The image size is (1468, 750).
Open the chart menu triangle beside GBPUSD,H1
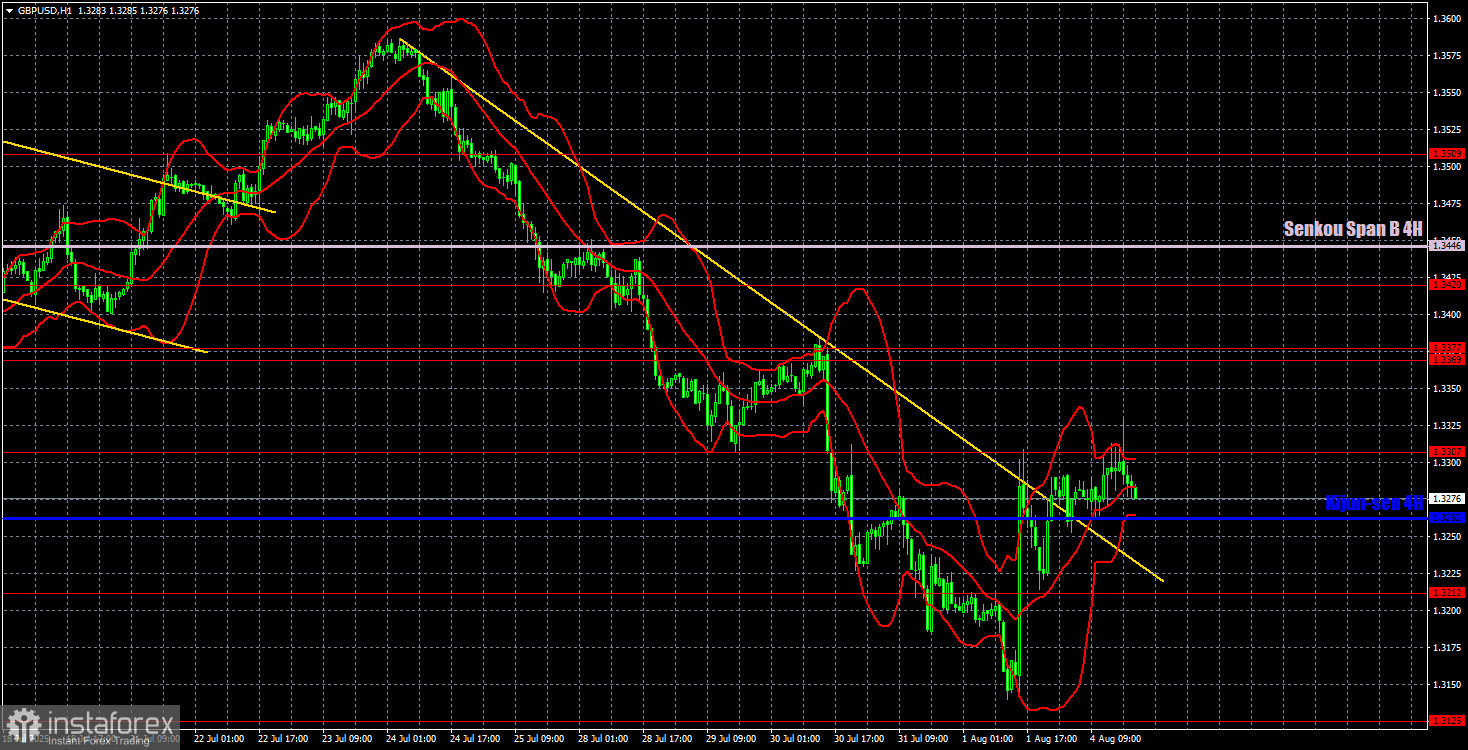[10, 11]
